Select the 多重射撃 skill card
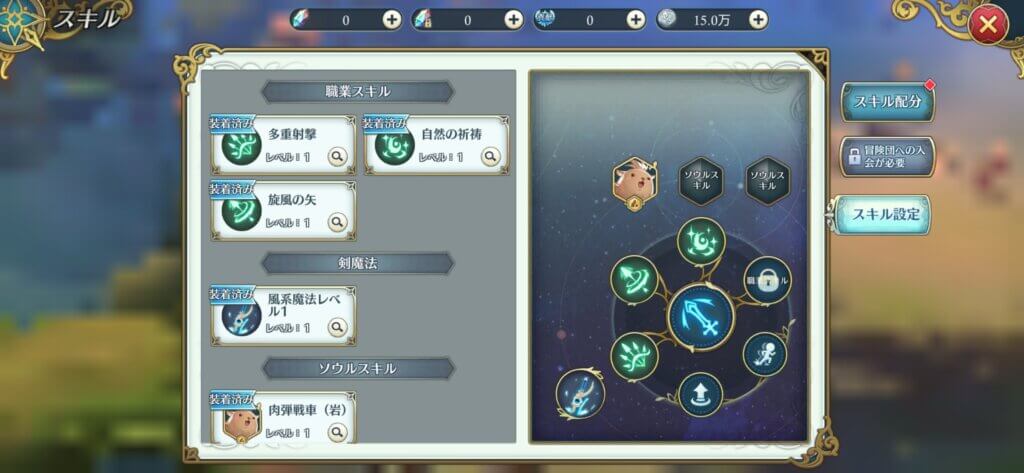 [x=283, y=144]
